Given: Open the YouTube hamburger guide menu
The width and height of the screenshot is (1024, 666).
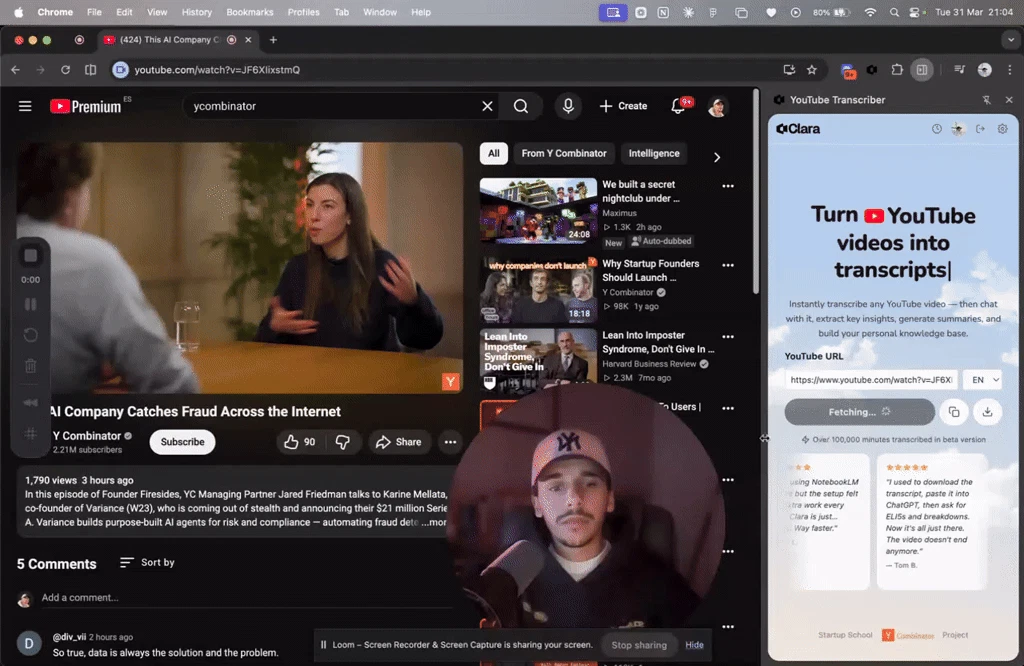Looking at the screenshot, I should click(x=25, y=106).
